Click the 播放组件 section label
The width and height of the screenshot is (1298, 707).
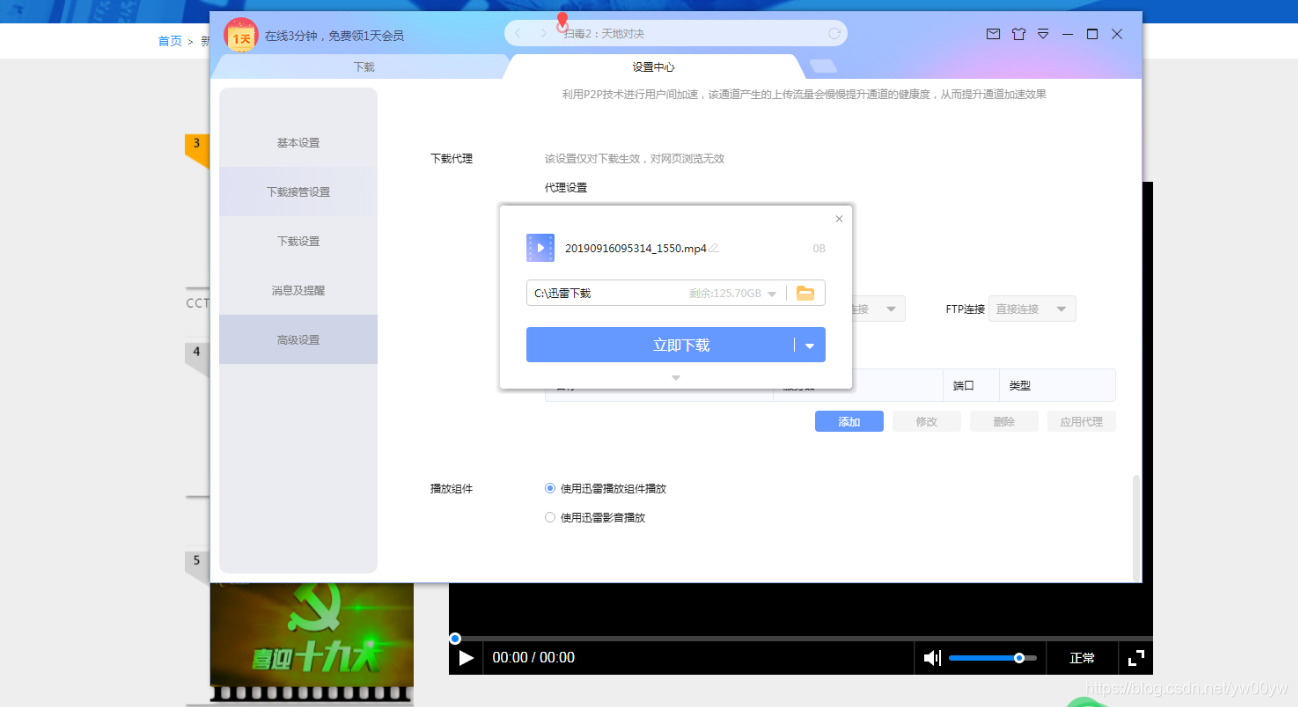(x=451, y=489)
